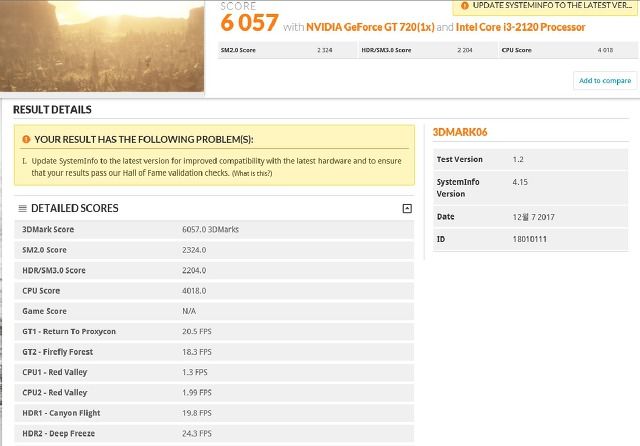Click the Result Details heading
The height and width of the screenshot is (446, 640).
pyautogui.click(x=52, y=109)
